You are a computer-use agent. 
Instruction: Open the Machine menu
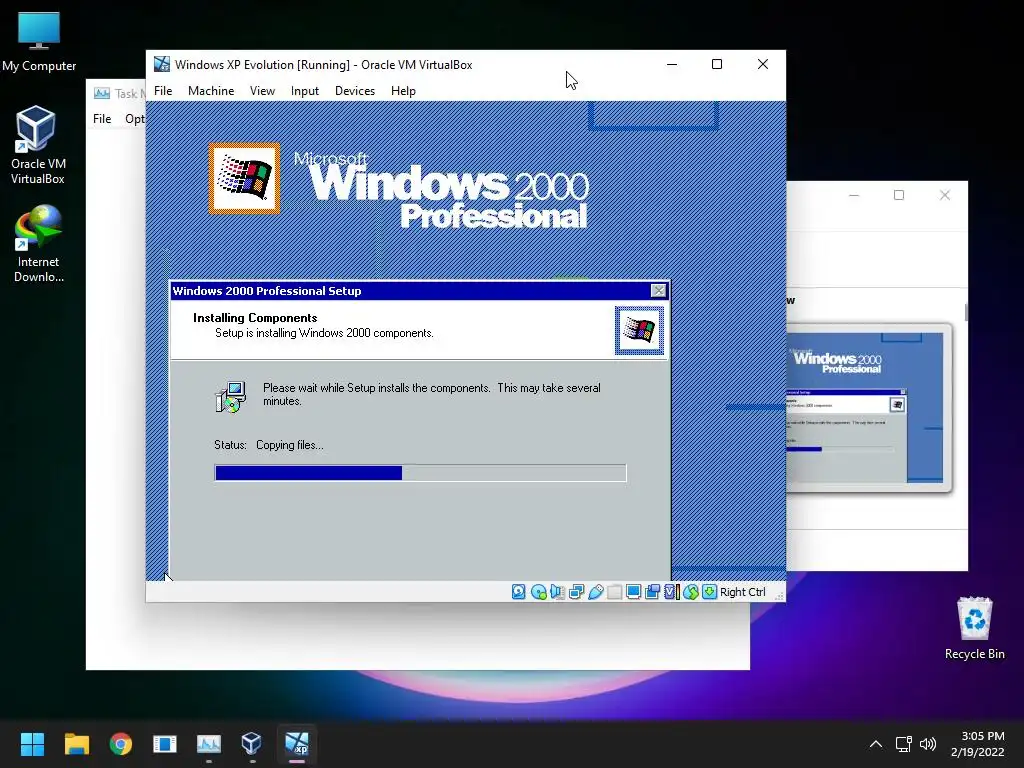click(211, 91)
